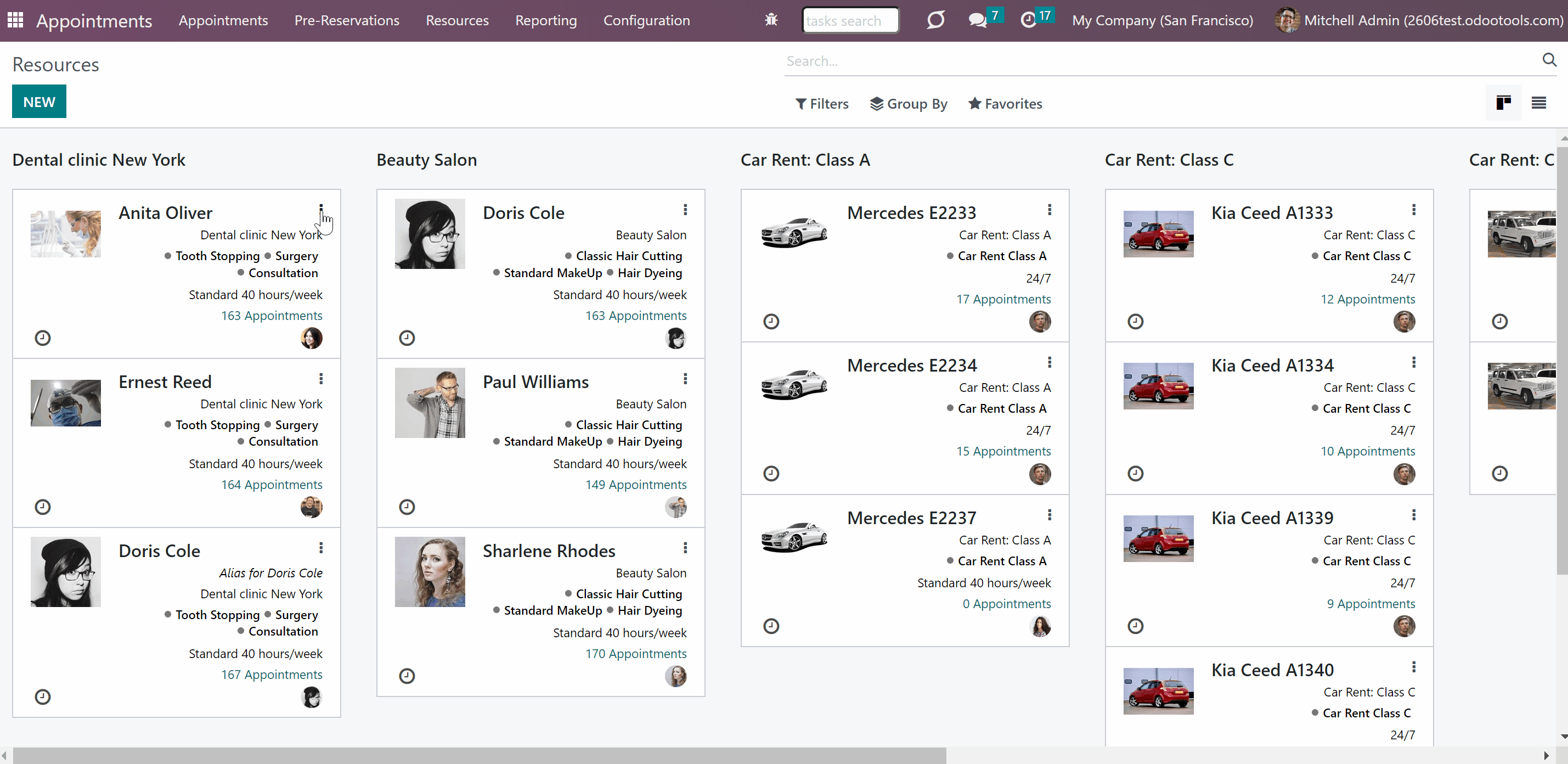Click user avatar on Mercedes E2237 card
The height and width of the screenshot is (764, 1568).
(1040, 626)
